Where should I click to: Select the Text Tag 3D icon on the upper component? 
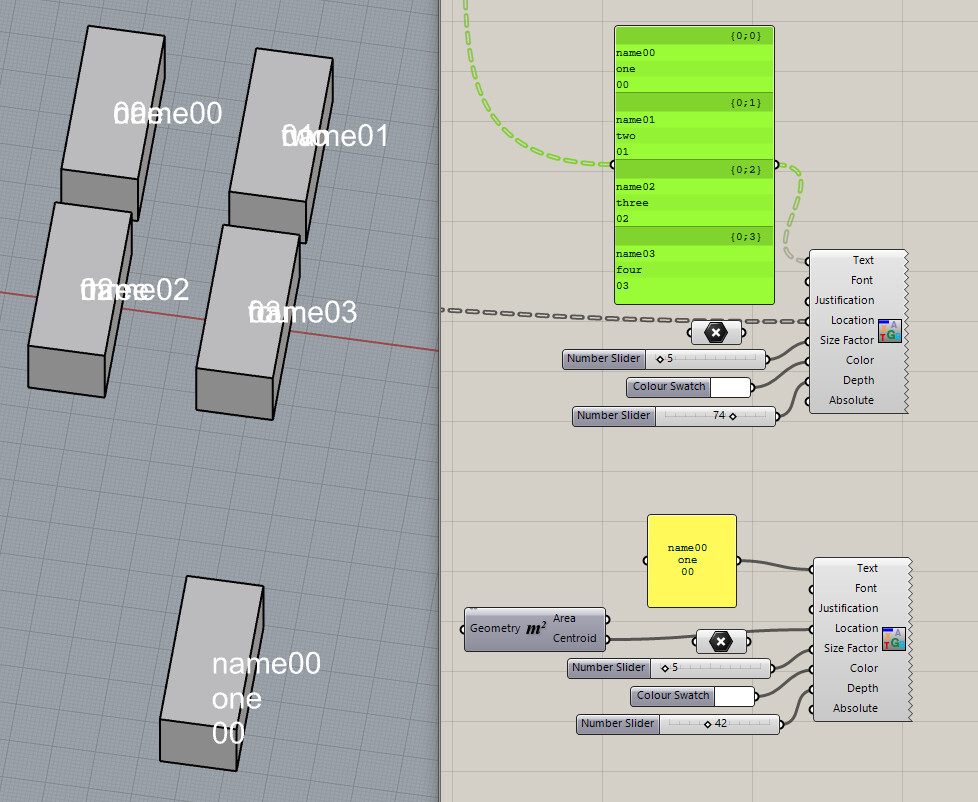click(889, 330)
